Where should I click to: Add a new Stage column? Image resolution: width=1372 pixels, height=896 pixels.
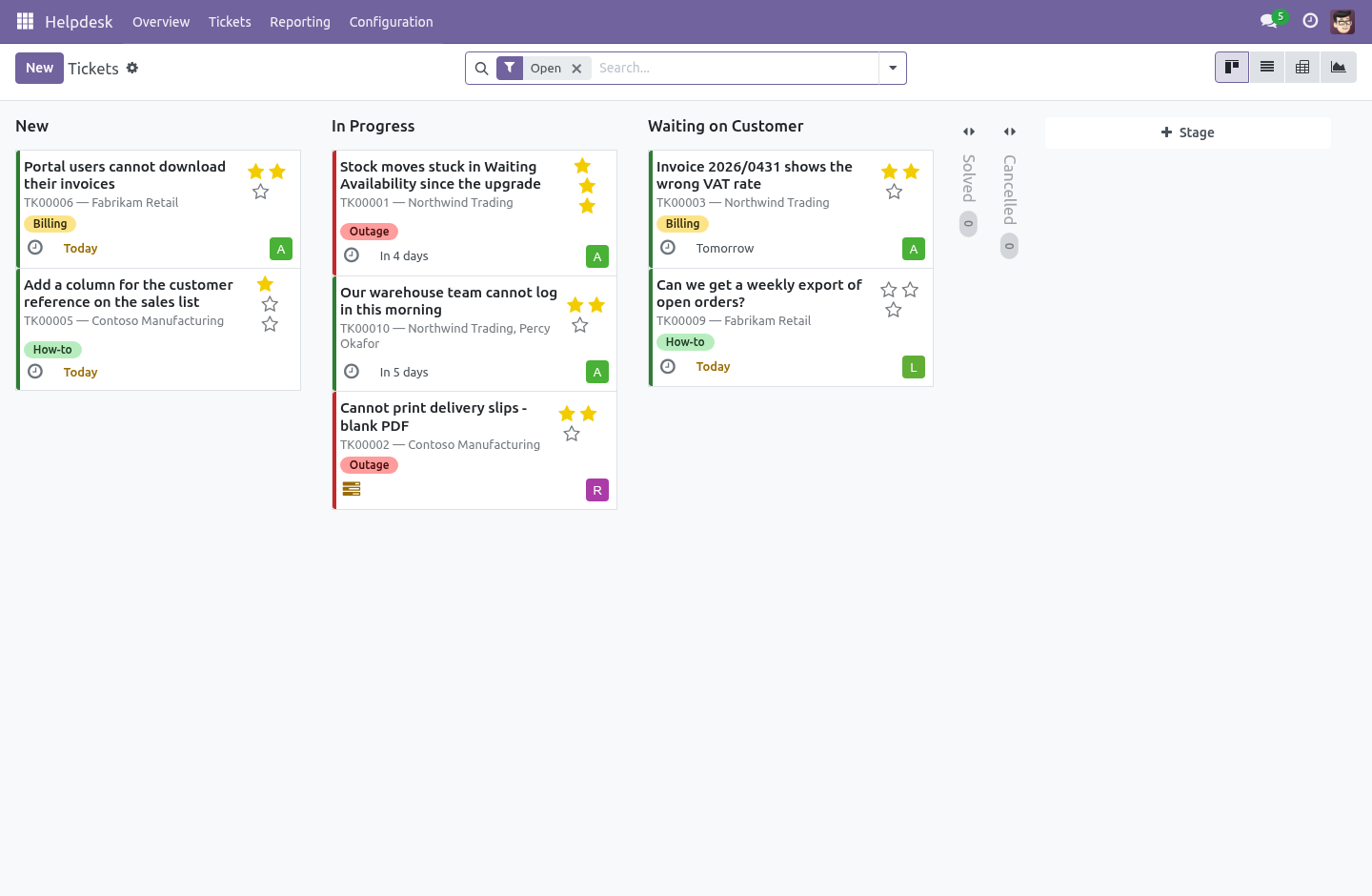pos(1187,132)
